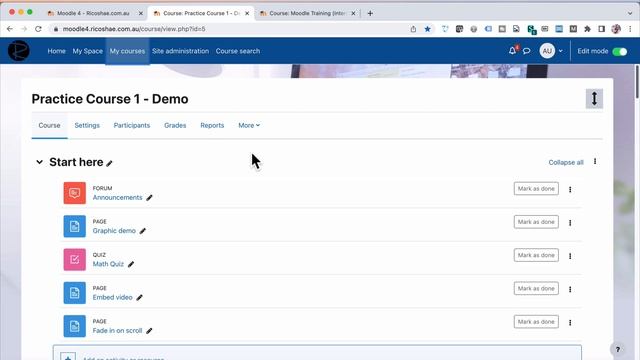Rename Embed video with its pencil icon
This screenshot has width=640, height=360.
140,298
